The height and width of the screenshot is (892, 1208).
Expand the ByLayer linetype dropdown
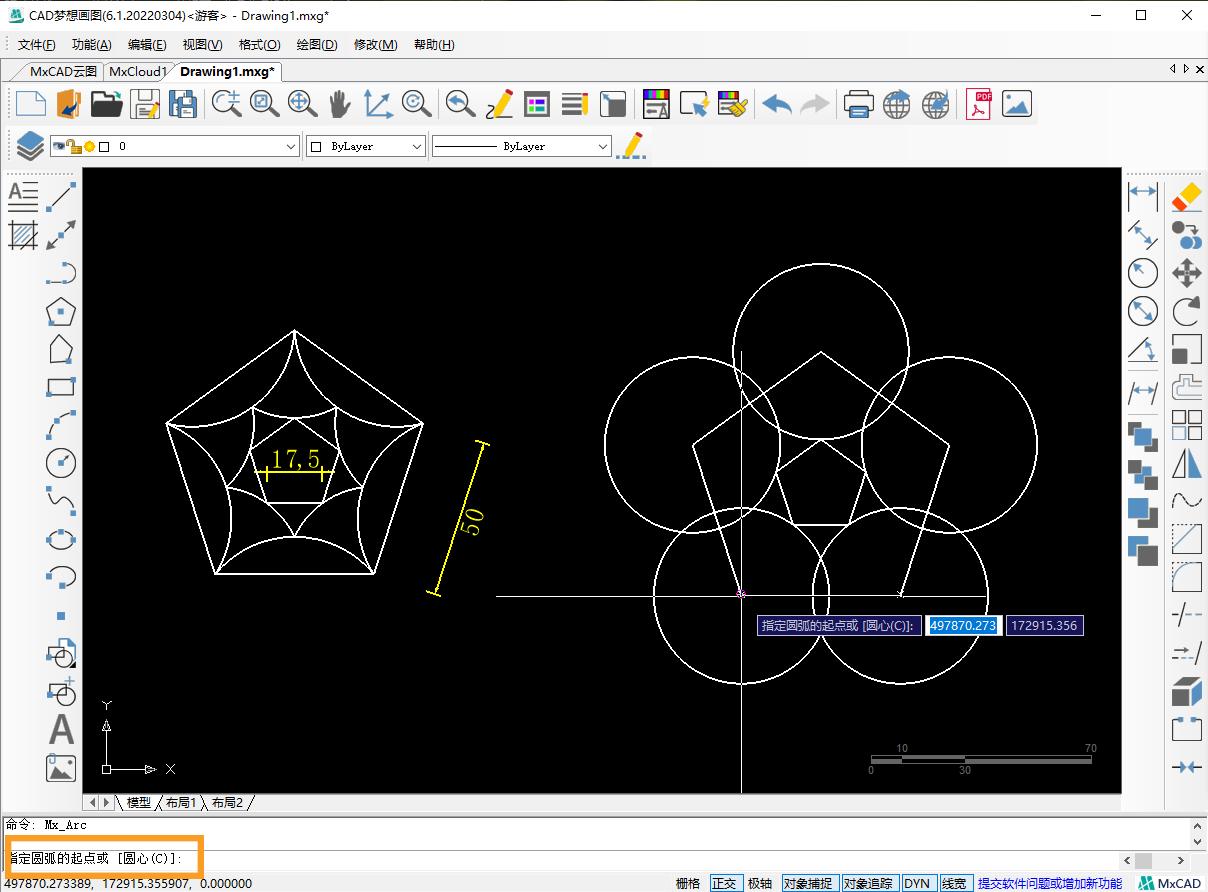(x=602, y=146)
